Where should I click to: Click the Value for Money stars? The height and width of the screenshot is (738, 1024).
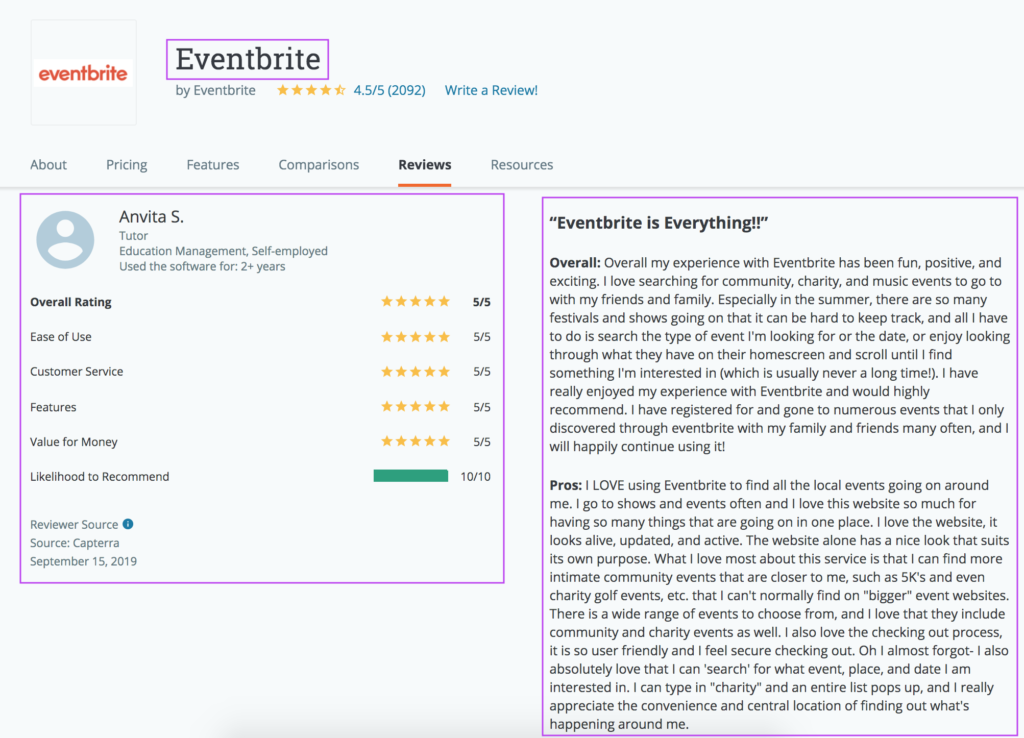415,442
